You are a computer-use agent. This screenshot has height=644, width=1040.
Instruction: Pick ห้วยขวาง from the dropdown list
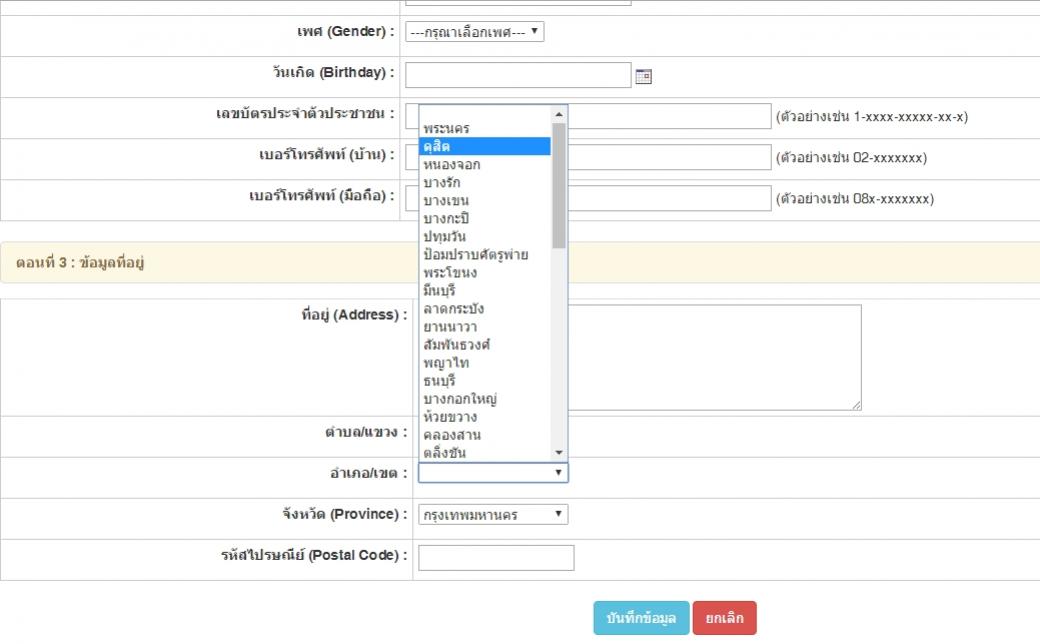click(450, 417)
